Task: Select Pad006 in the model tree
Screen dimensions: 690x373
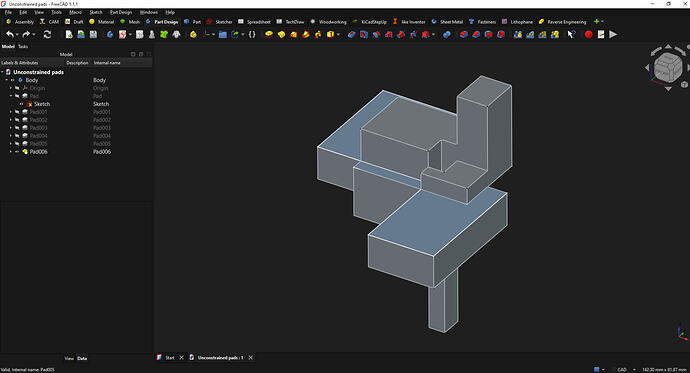Action: pos(39,152)
